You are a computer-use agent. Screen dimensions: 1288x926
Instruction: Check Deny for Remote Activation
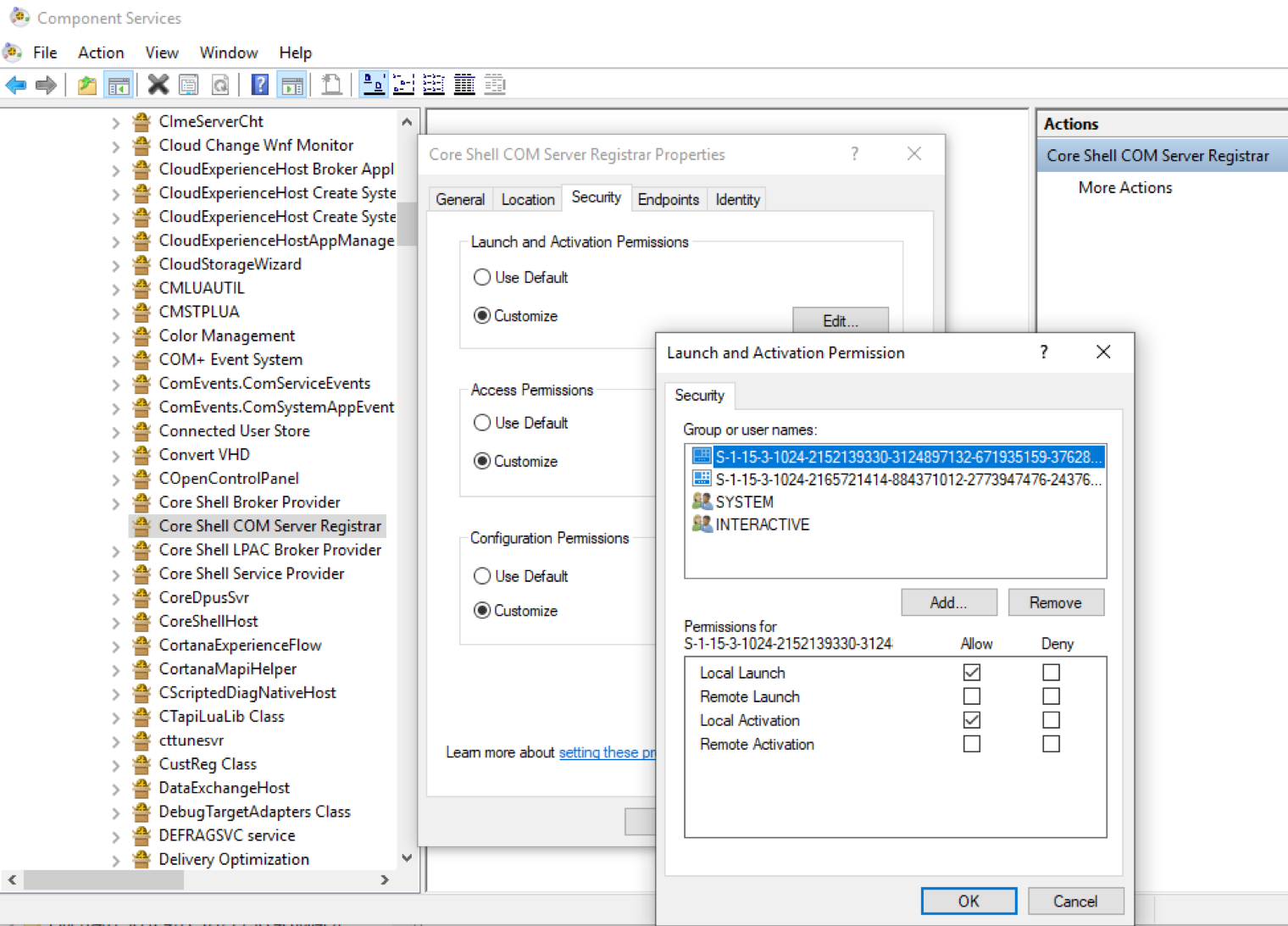click(x=1052, y=744)
